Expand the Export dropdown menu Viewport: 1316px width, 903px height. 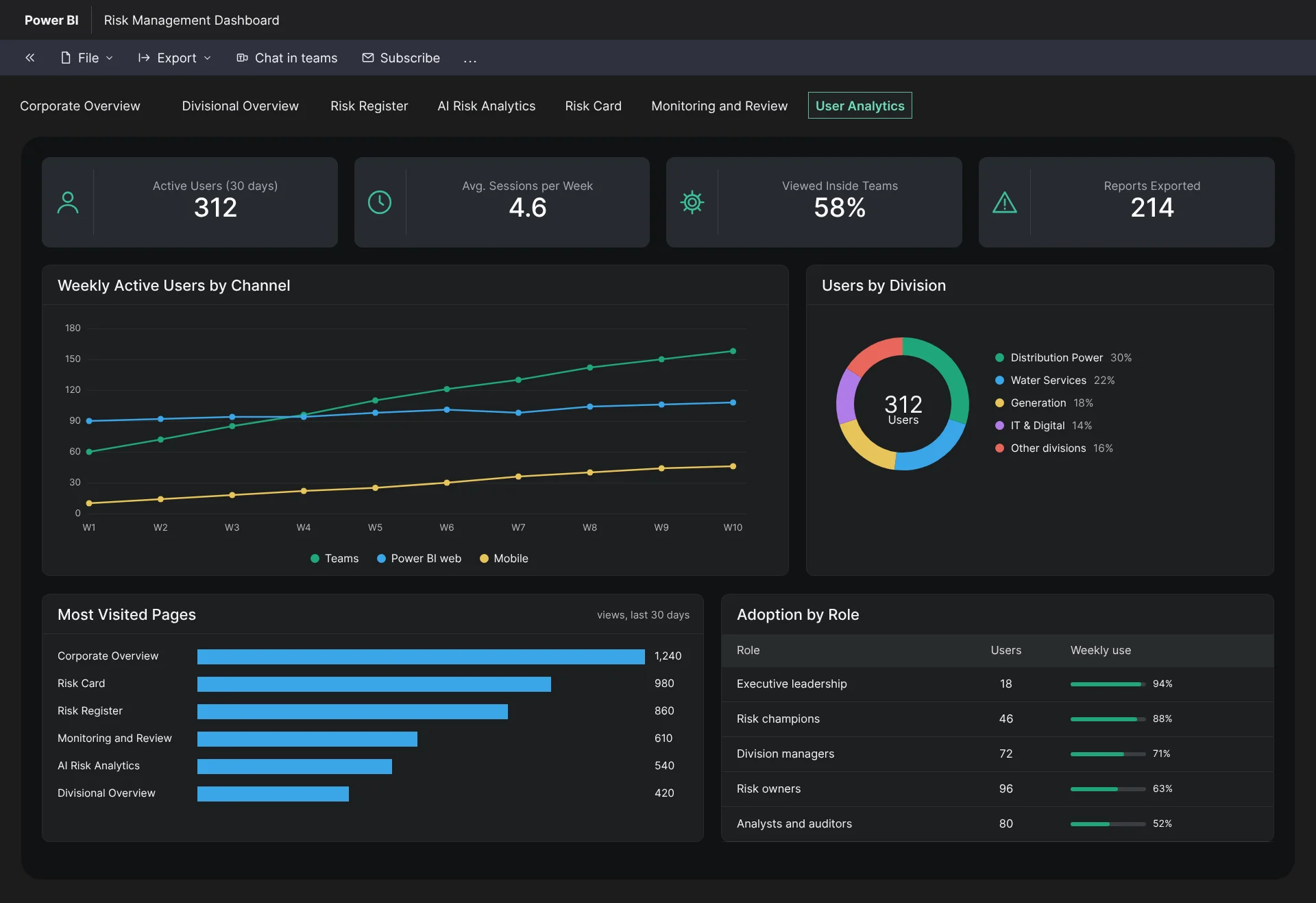coord(175,58)
